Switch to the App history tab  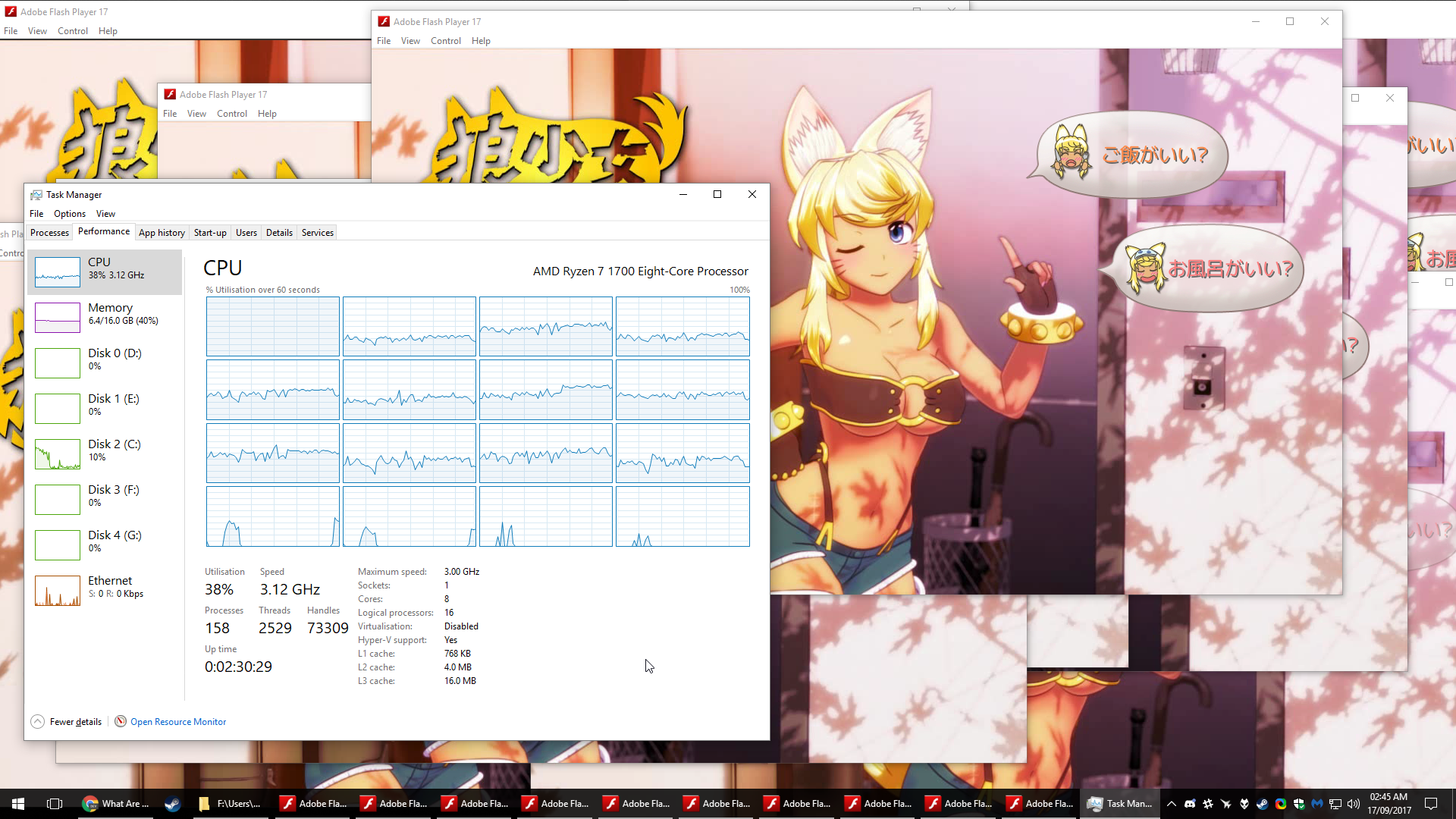162,233
